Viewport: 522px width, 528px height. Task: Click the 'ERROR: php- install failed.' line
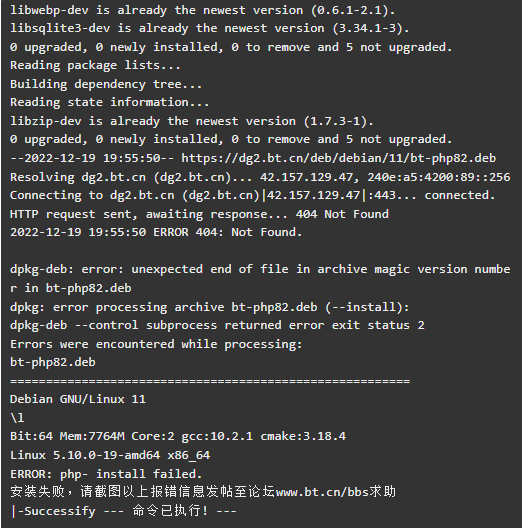pyautogui.click(x=106, y=474)
